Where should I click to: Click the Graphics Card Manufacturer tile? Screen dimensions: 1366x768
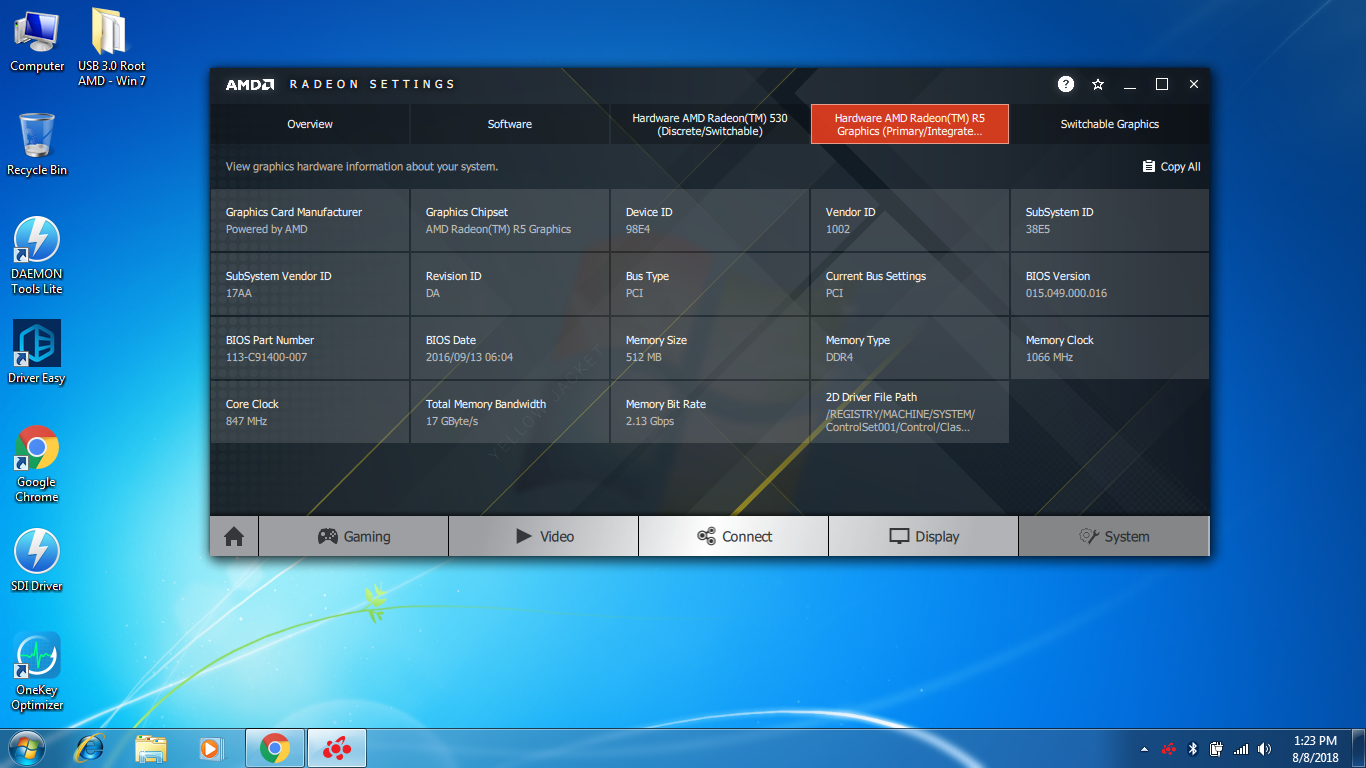pos(310,220)
